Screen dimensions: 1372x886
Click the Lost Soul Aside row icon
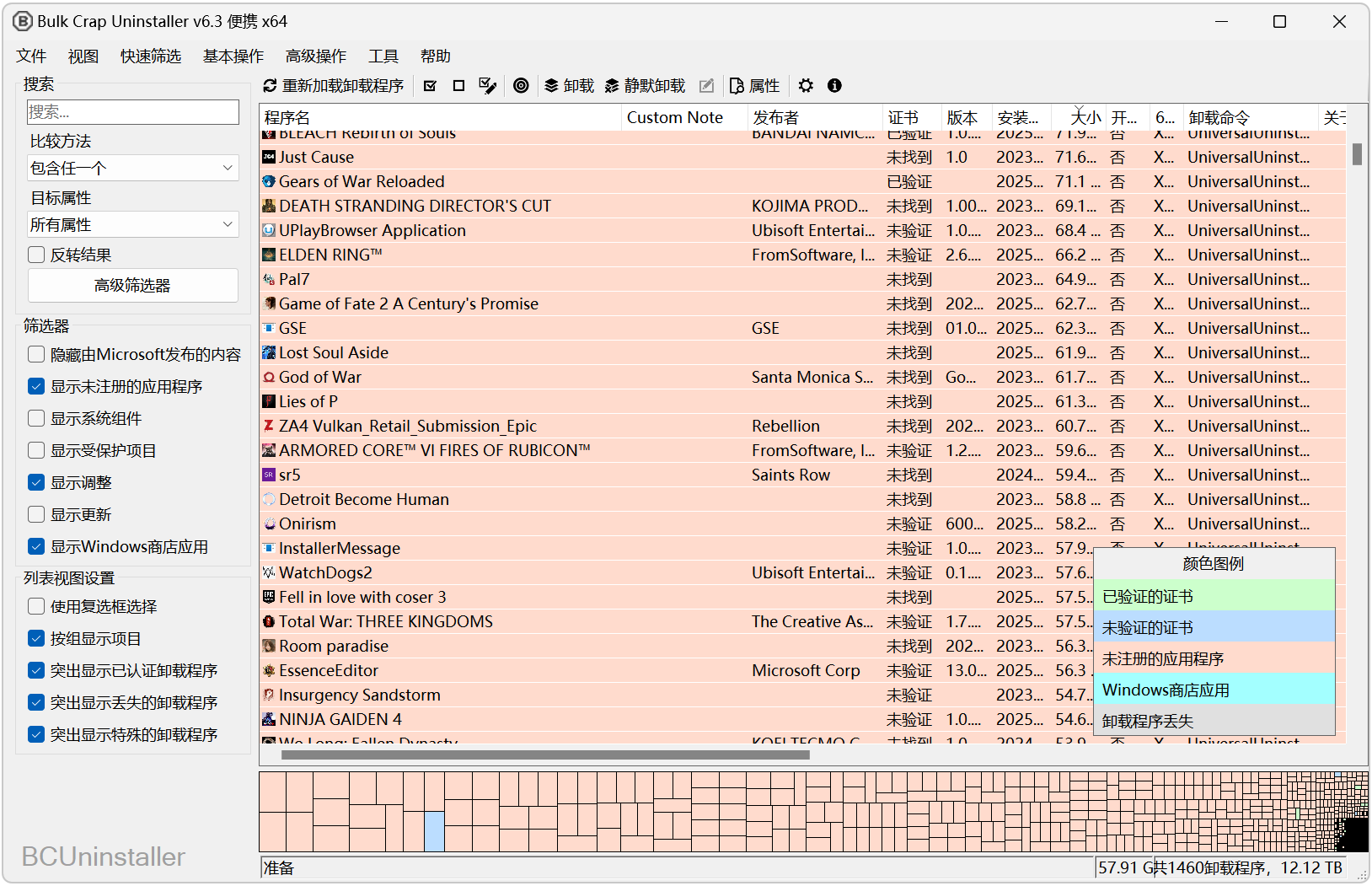click(x=269, y=352)
